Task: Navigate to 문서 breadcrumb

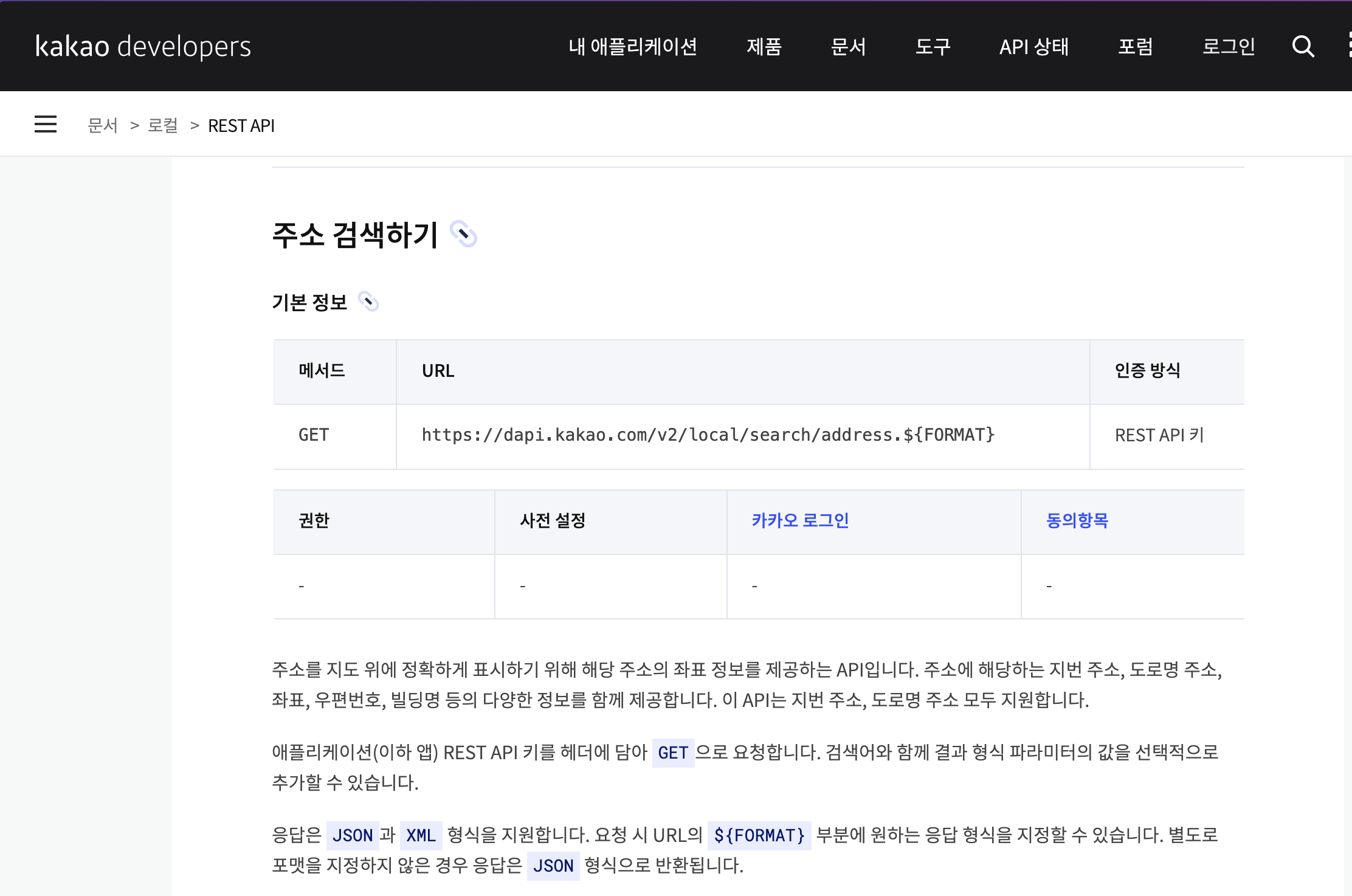Action: [103, 125]
